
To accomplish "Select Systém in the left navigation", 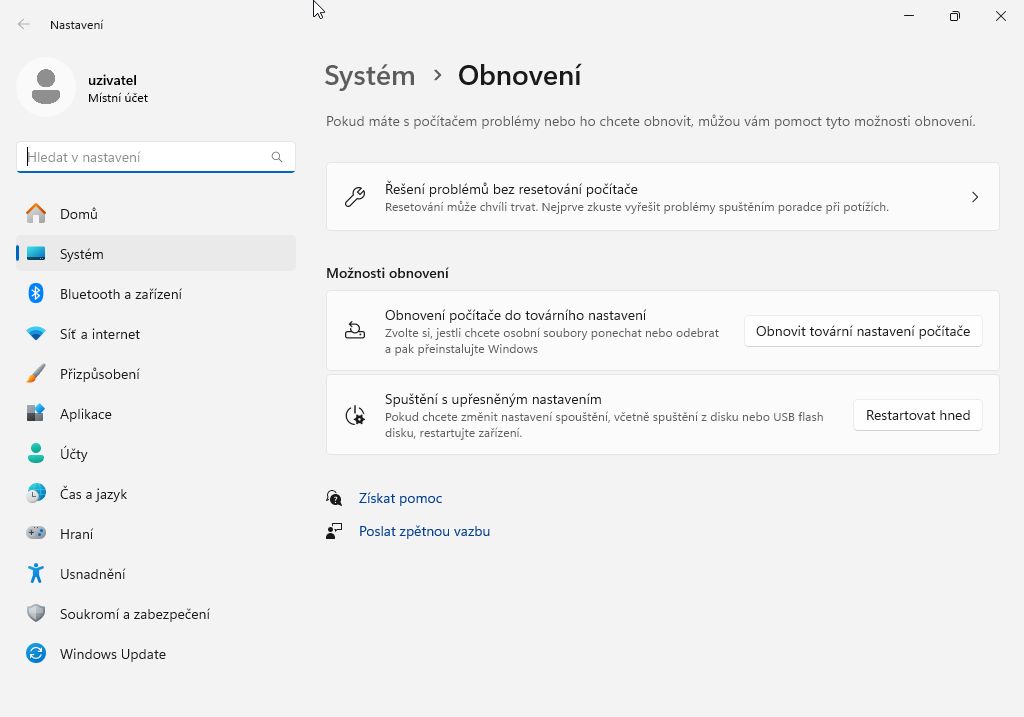I will (x=82, y=254).
